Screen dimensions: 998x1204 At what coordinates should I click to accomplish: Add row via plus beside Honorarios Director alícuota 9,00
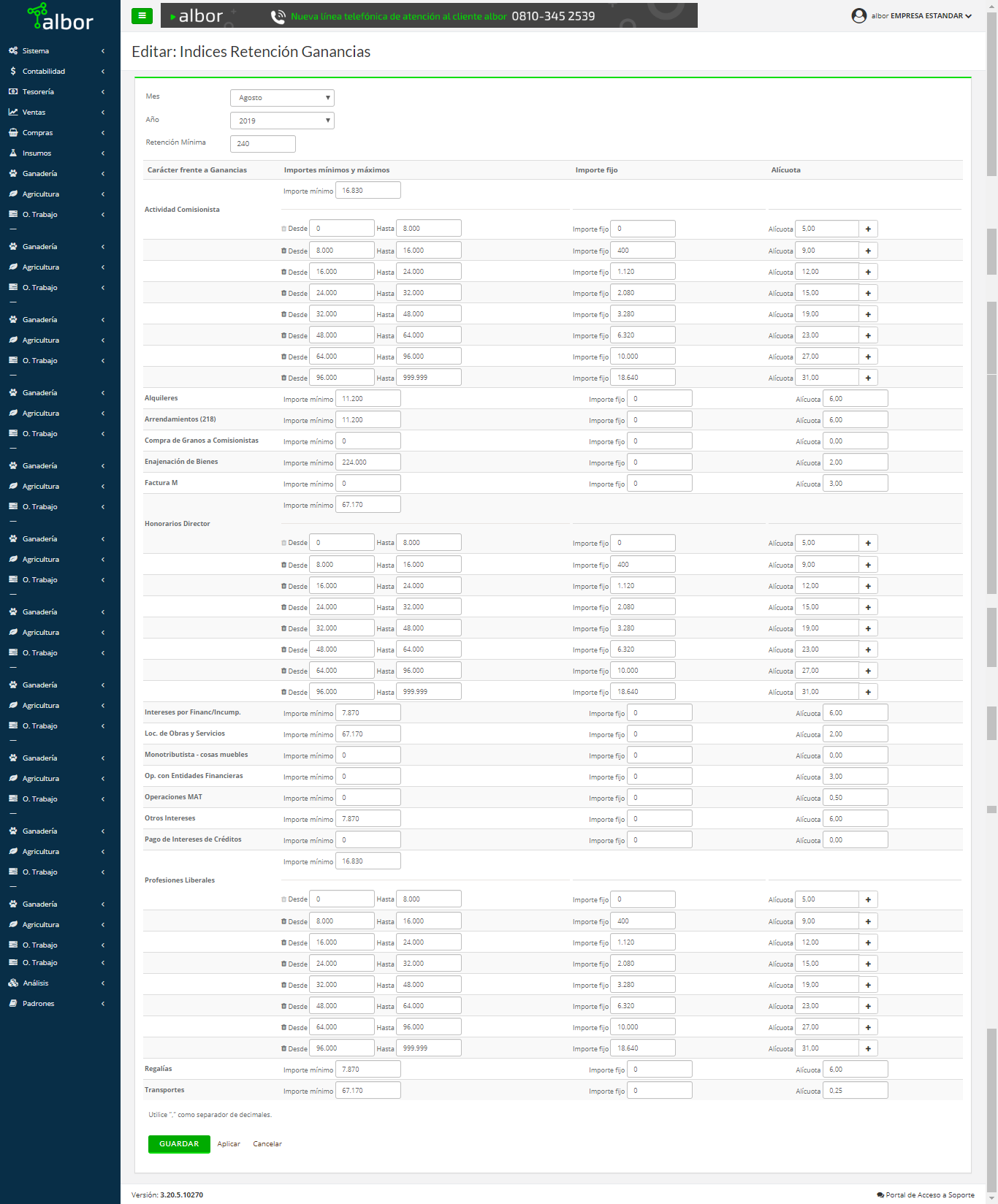pos(868,565)
